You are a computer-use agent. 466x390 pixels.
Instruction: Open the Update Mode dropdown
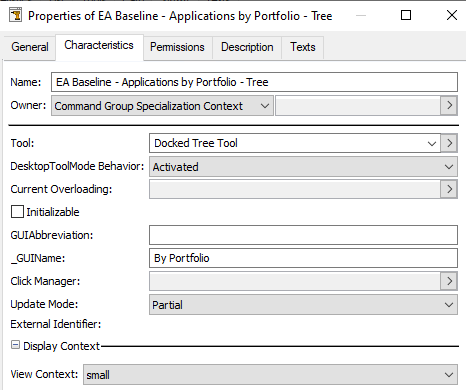(303, 305)
